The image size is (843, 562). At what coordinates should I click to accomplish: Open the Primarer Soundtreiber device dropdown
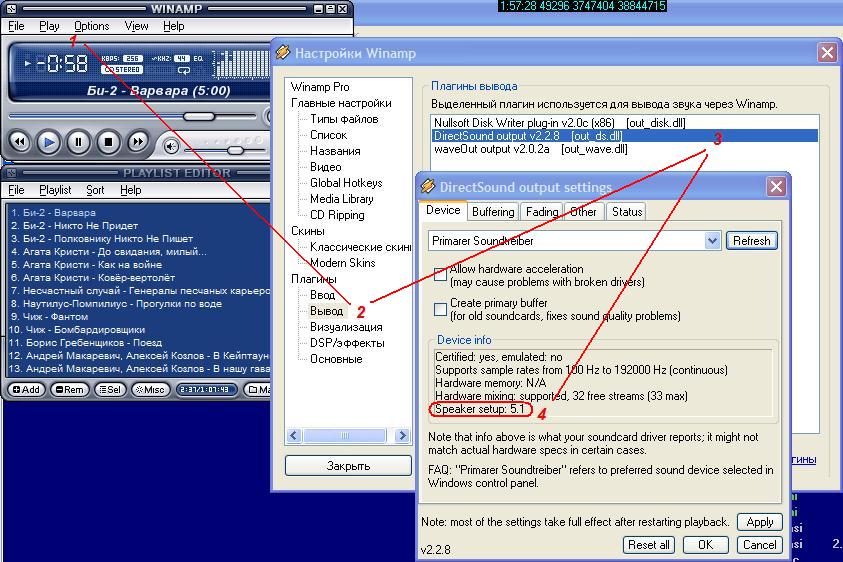[712, 240]
